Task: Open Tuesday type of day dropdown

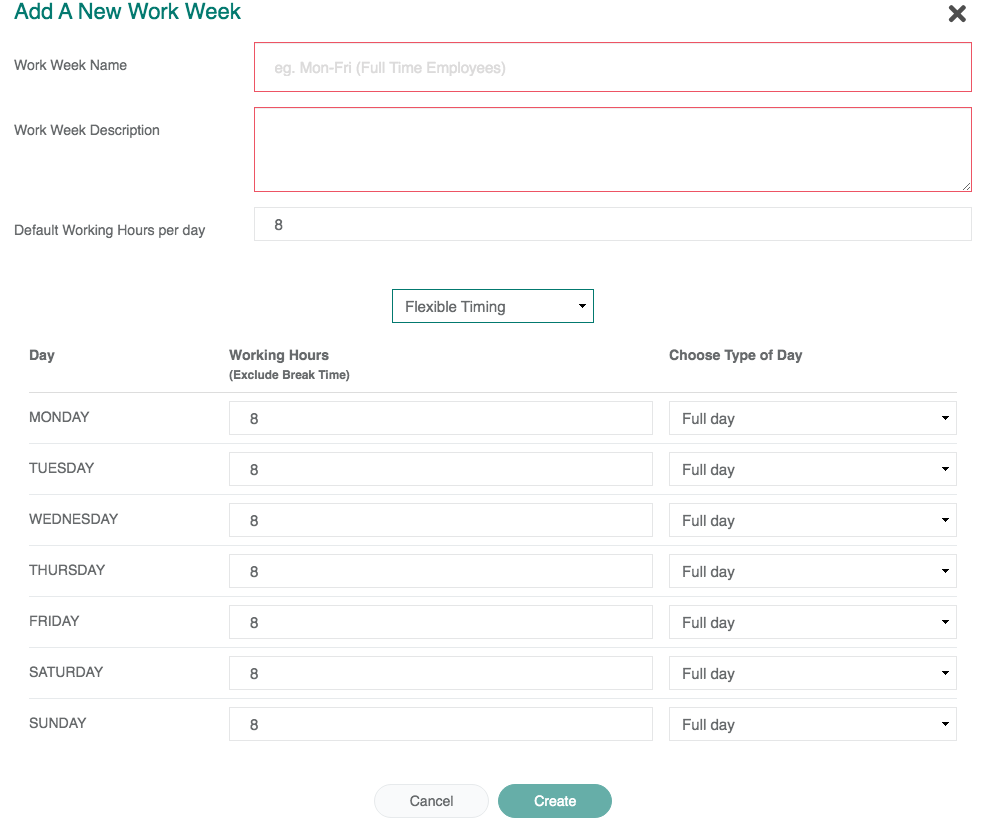Action: click(812, 469)
